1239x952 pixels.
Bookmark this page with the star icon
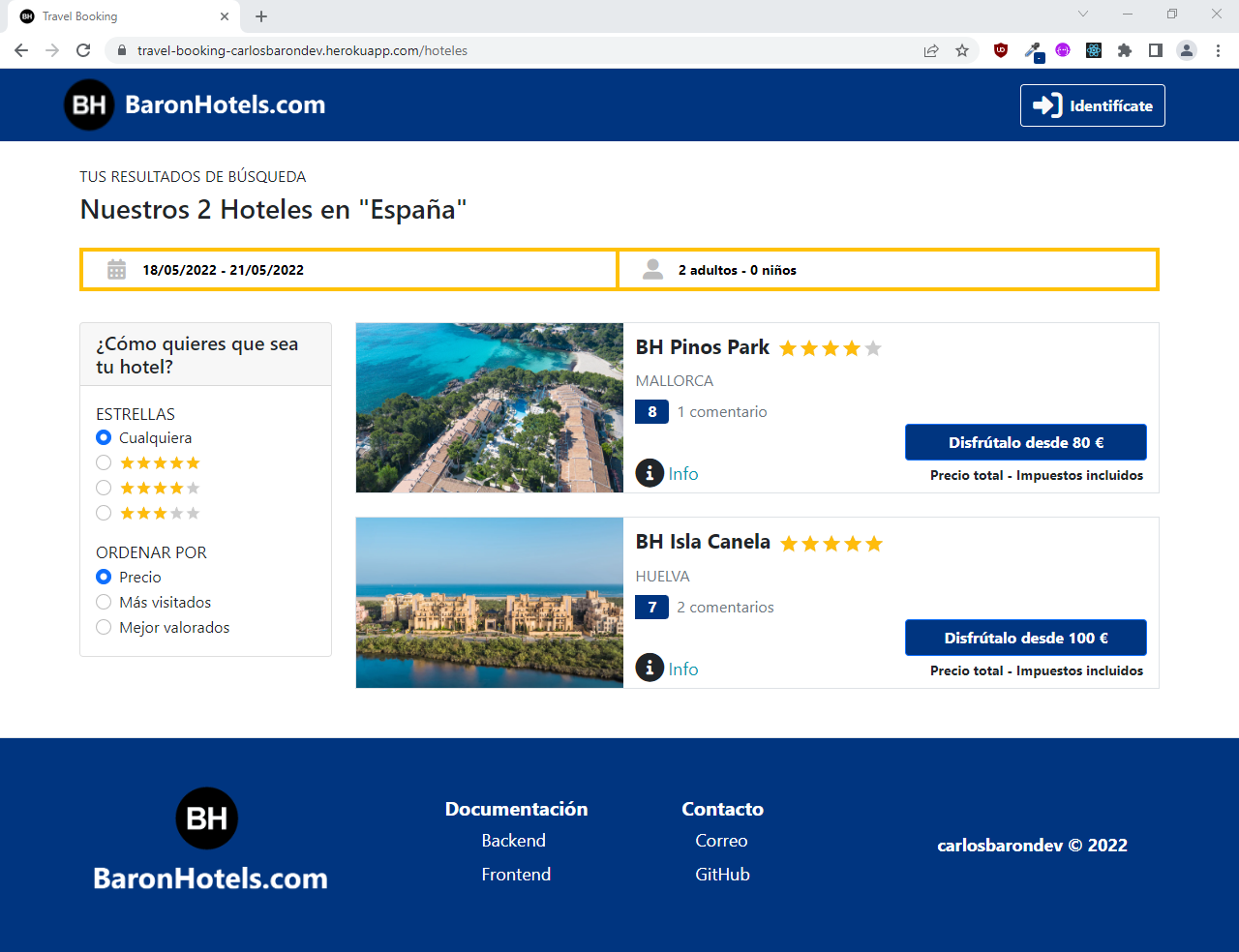[961, 50]
